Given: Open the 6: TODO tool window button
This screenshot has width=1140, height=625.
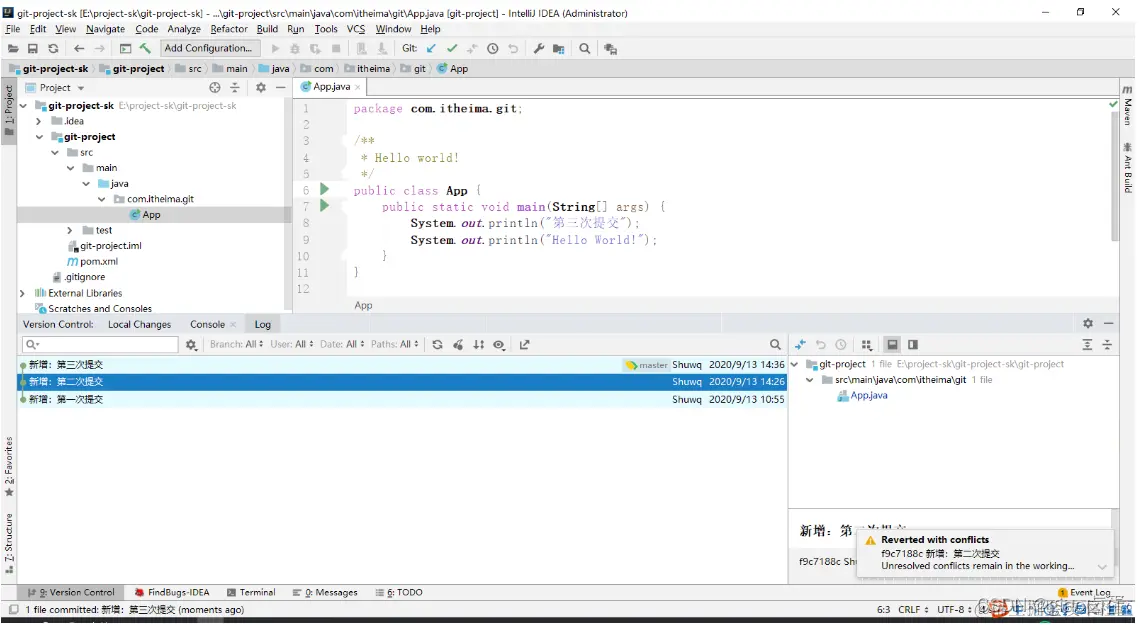Looking at the screenshot, I should point(399,593).
